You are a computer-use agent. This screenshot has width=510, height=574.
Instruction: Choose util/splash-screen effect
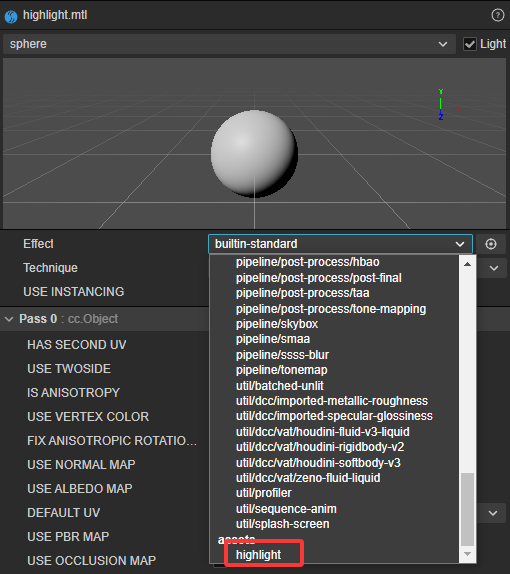pyautogui.click(x=283, y=524)
